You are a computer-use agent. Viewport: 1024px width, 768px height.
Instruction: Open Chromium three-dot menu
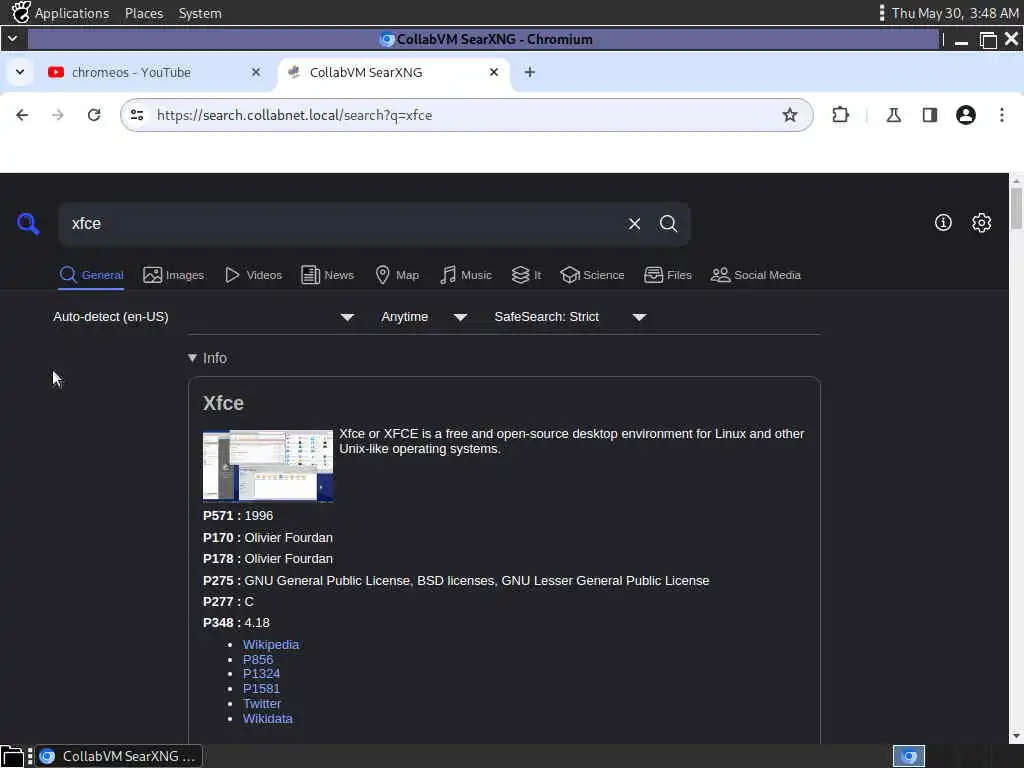pos(1002,115)
